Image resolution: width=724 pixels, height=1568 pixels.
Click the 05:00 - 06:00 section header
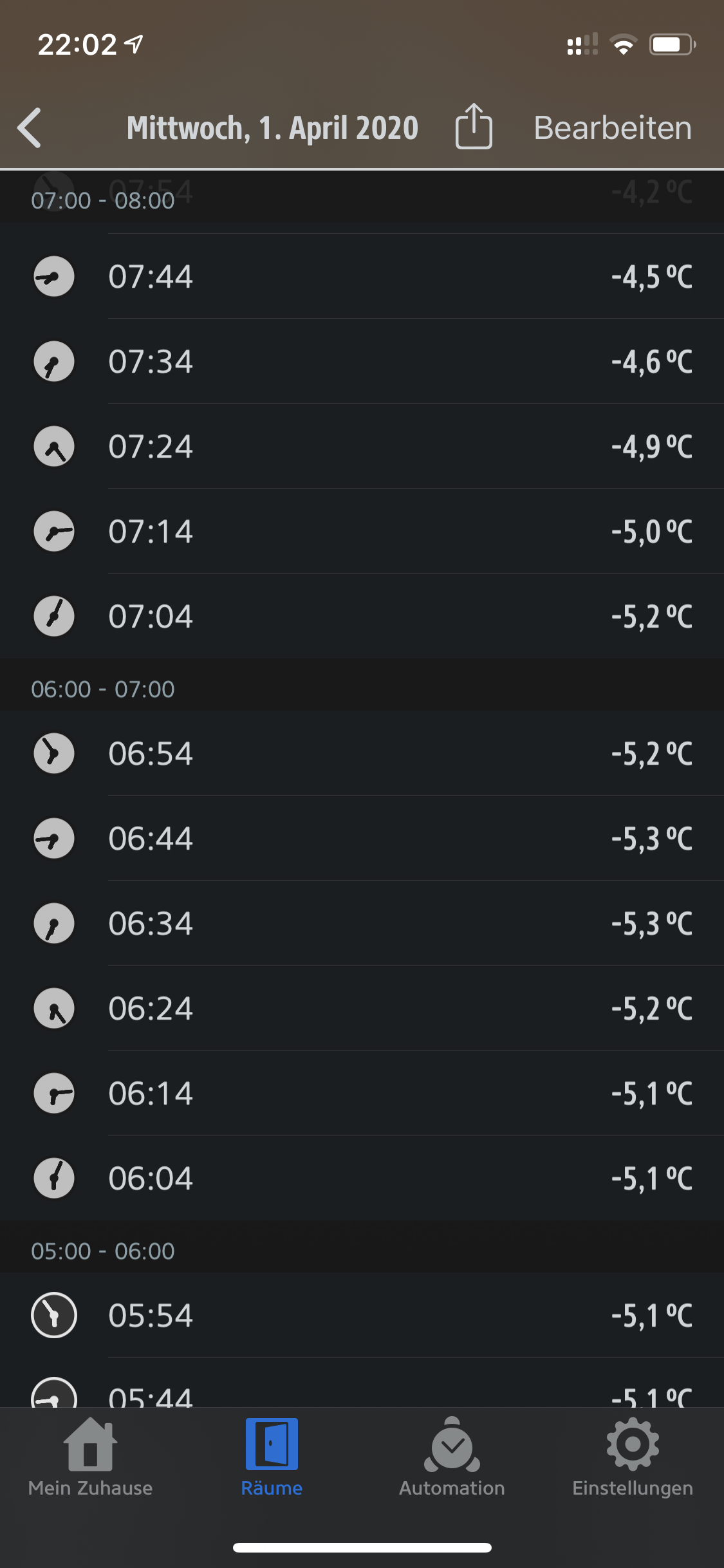tap(103, 1251)
